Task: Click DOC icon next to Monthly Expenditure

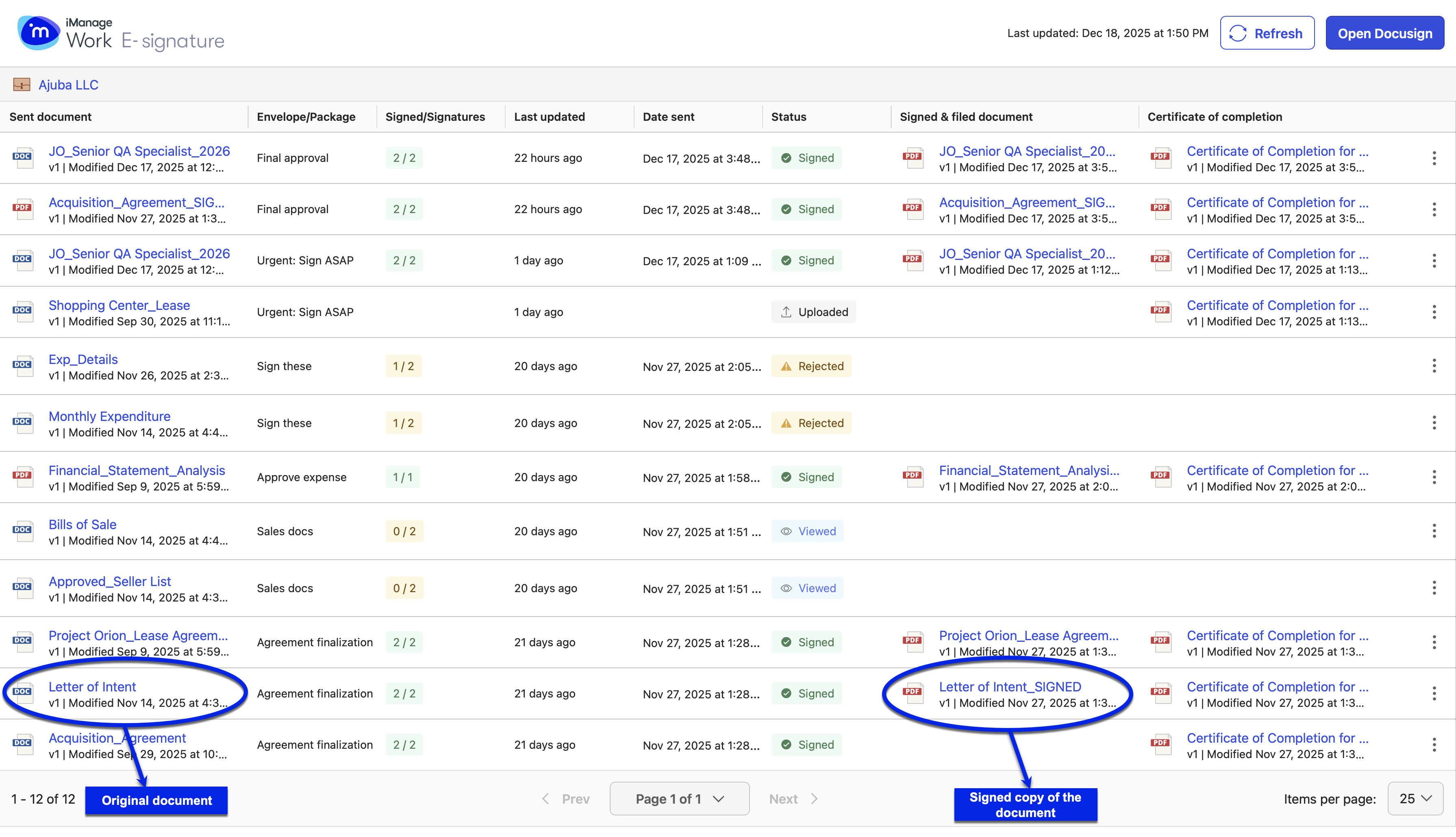Action: pos(23,423)
